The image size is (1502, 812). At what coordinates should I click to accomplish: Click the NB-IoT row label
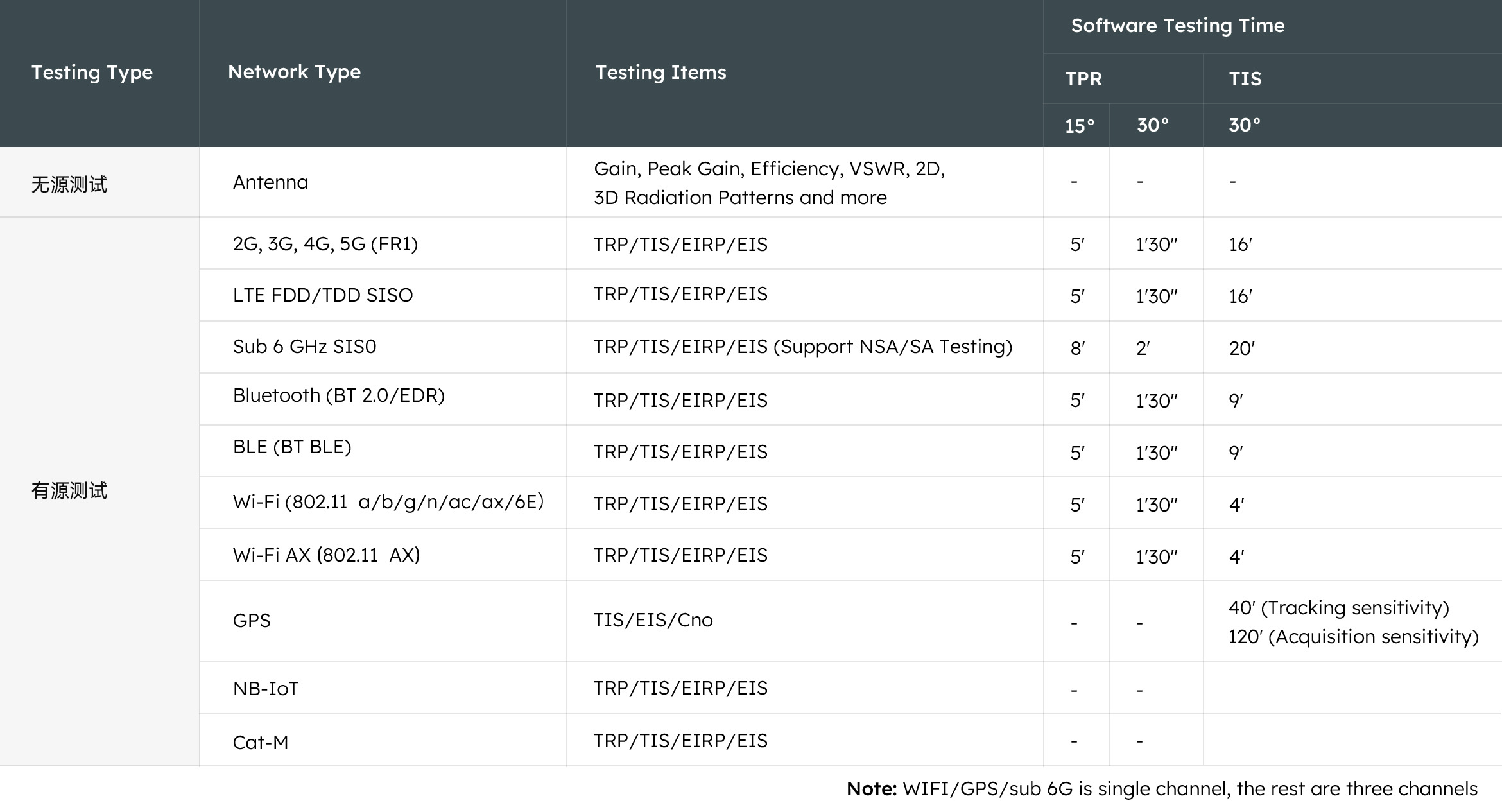pos(266,689)
